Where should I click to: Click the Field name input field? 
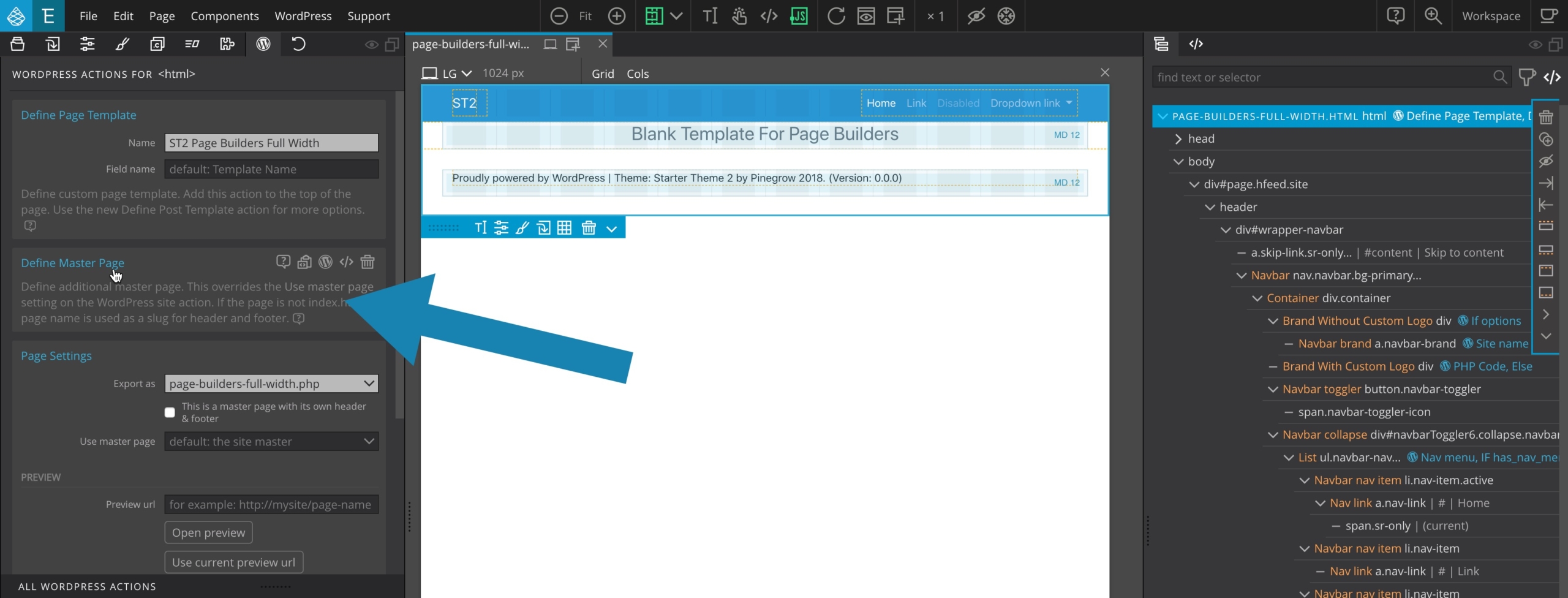tap(271, 169)
